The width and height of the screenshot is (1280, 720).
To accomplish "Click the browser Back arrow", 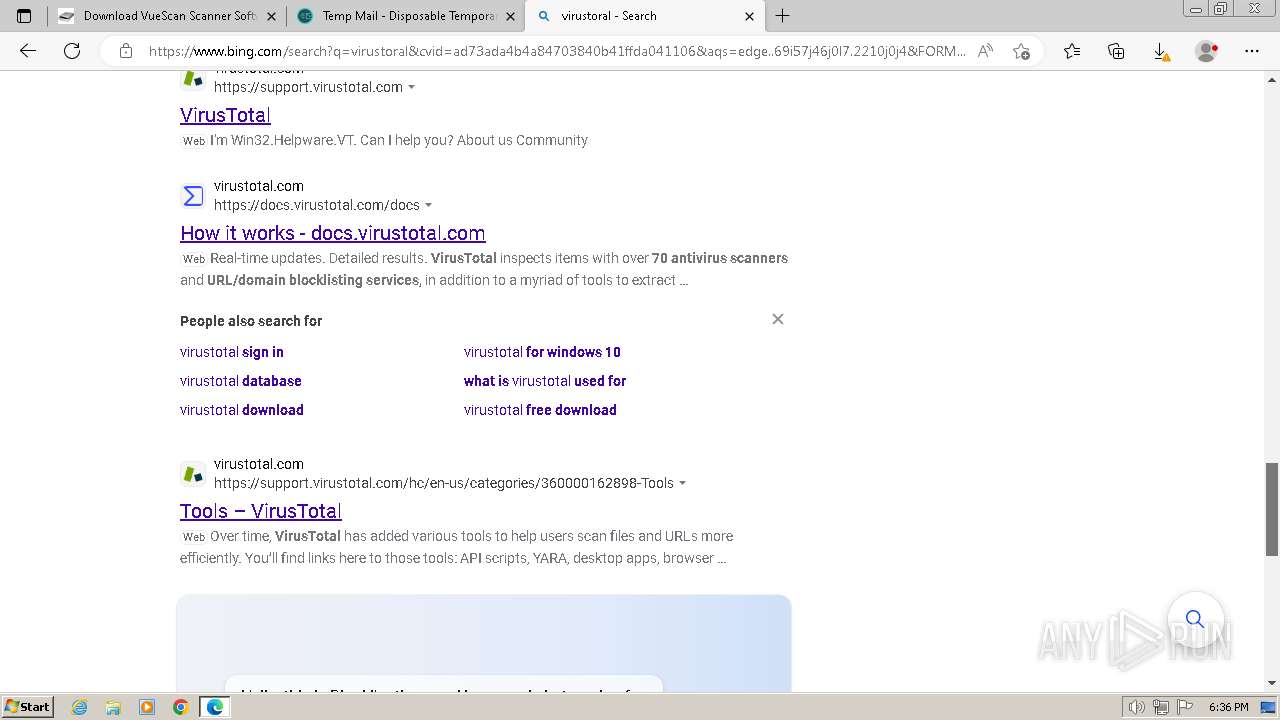I will (28, 51).
